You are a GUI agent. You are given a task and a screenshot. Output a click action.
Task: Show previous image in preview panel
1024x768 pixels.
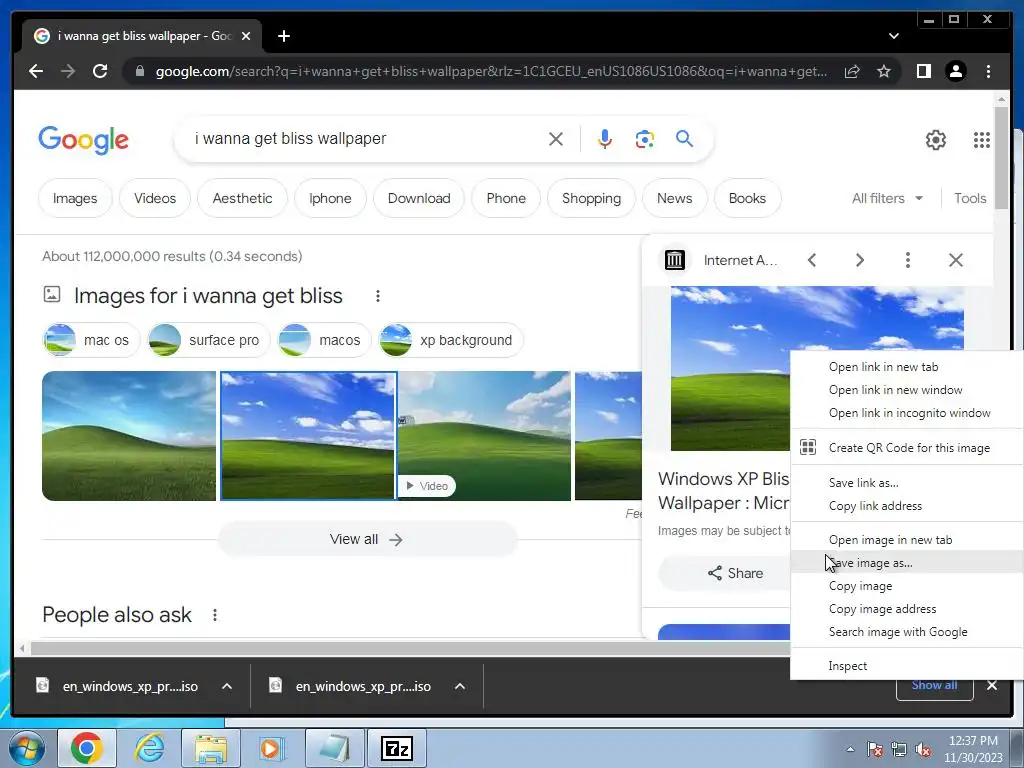click(x=812, y=260)
